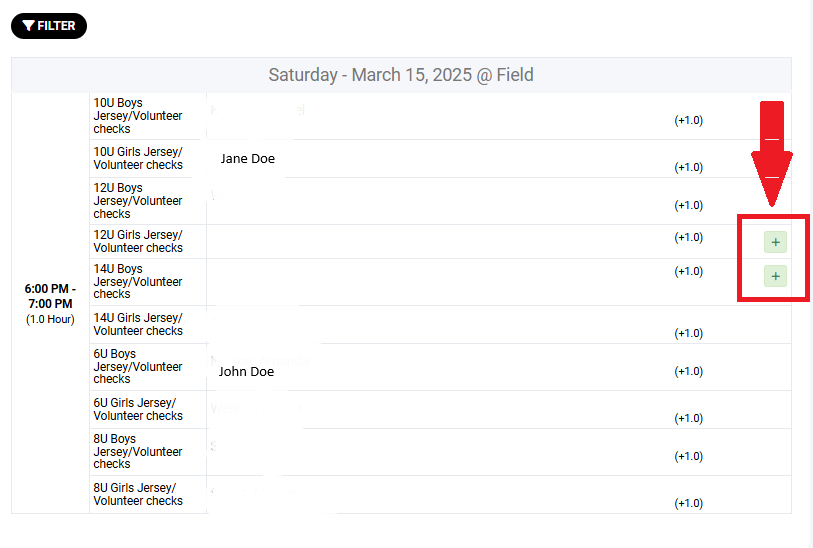
Task: Select the 10U Boys Jersey/Volunteer checks shift
Action: pyautogui.click(x=138, y=116)
